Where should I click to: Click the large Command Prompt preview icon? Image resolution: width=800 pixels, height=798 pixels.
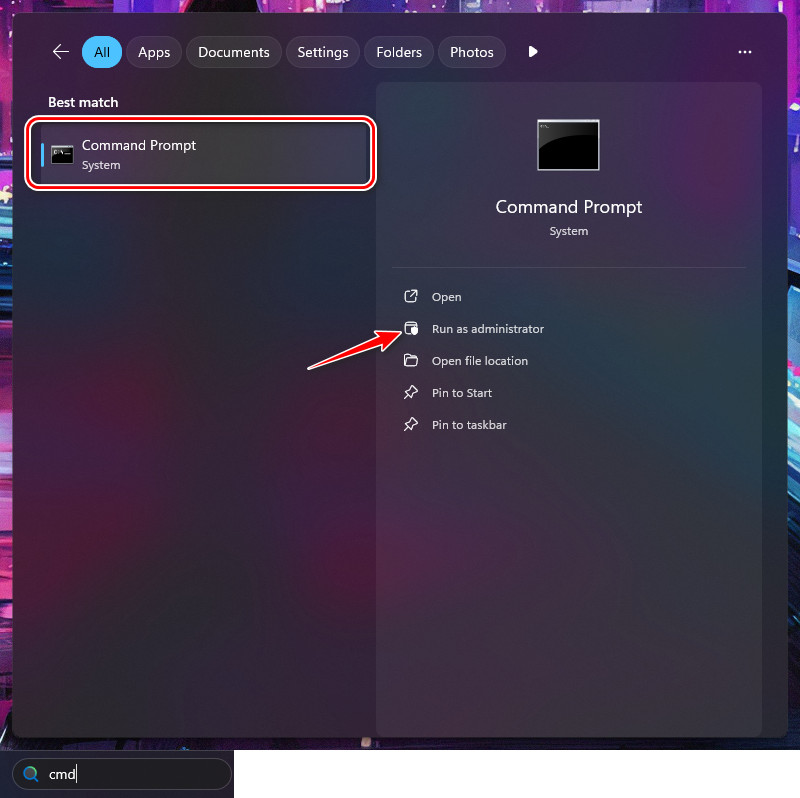click(568, 145)
